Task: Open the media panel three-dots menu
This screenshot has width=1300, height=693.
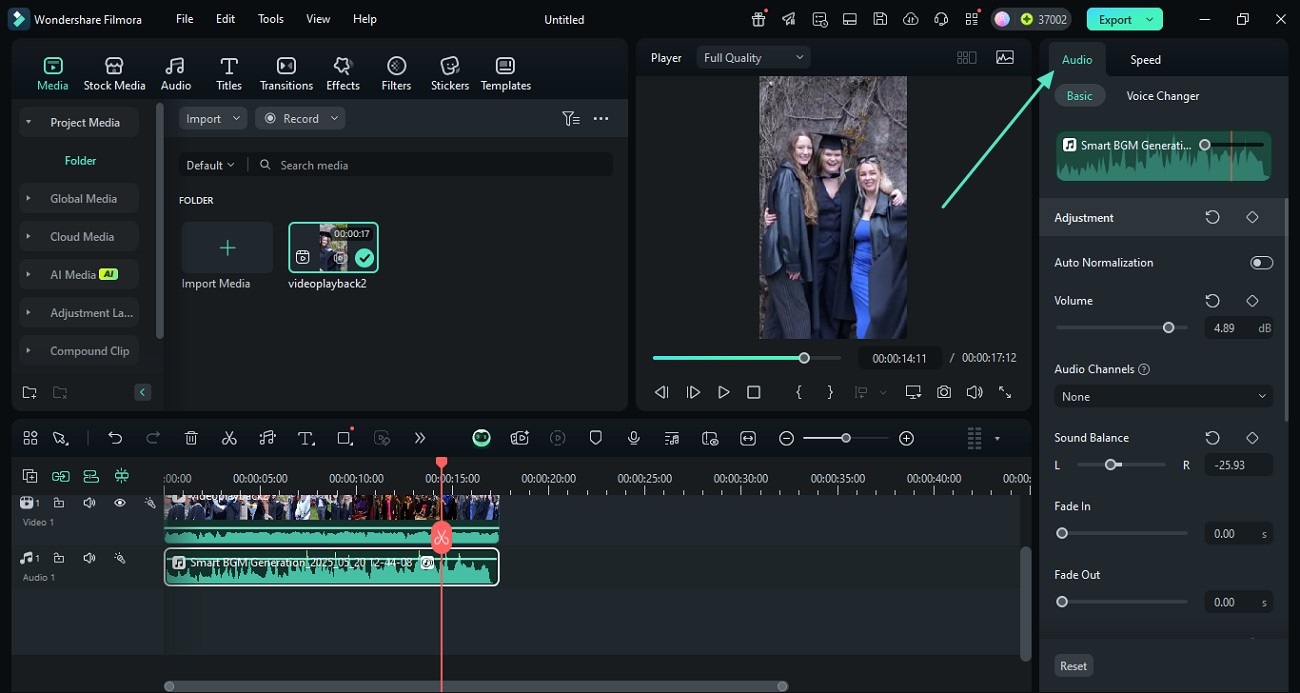Action: 601,118
